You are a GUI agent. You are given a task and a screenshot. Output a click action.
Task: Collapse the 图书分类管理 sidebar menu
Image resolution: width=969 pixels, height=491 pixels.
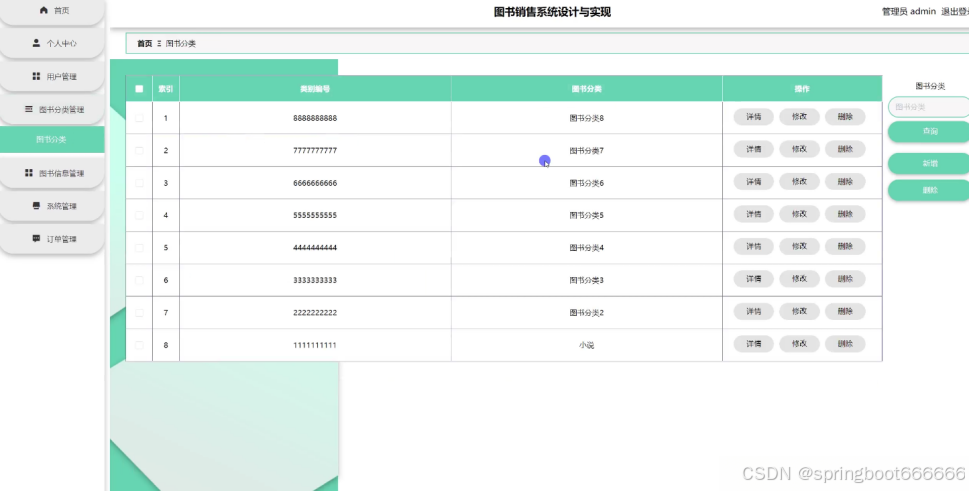coord(52,109)
